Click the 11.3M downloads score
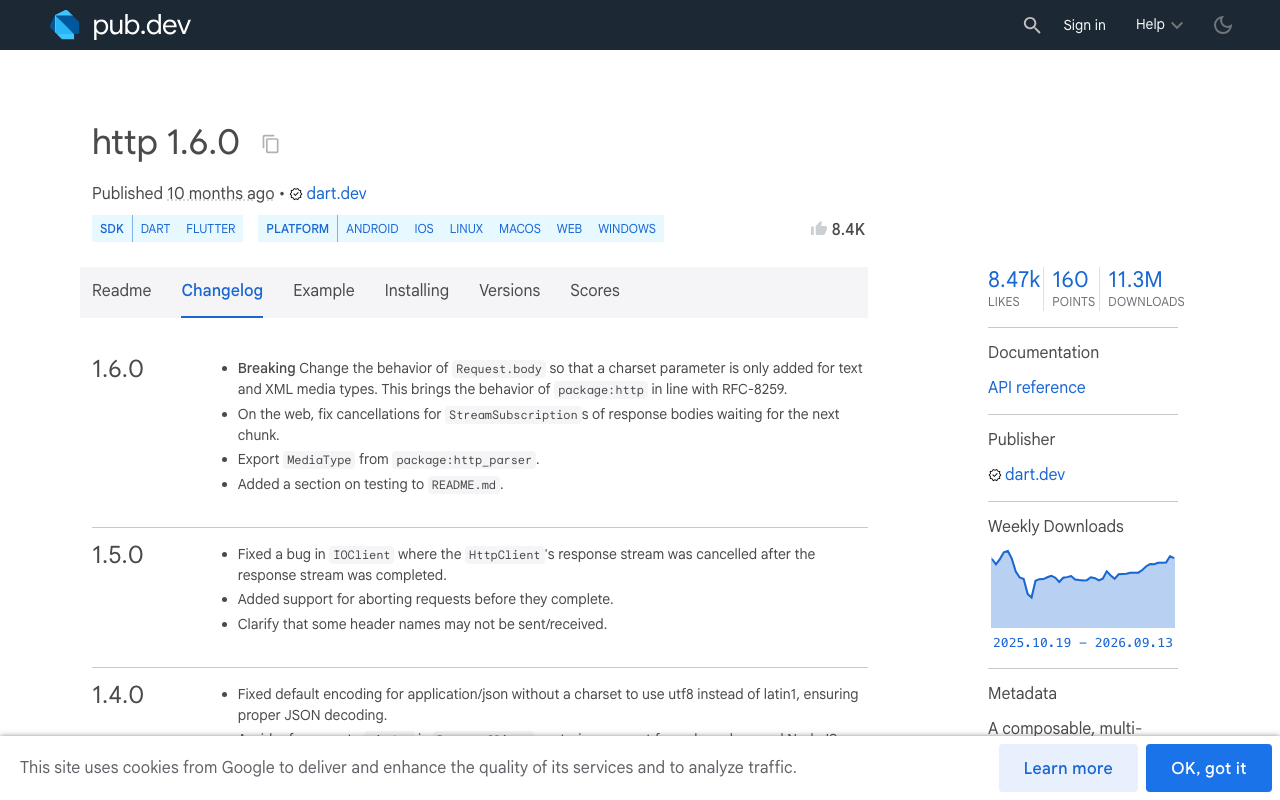 coord(1146,289)
